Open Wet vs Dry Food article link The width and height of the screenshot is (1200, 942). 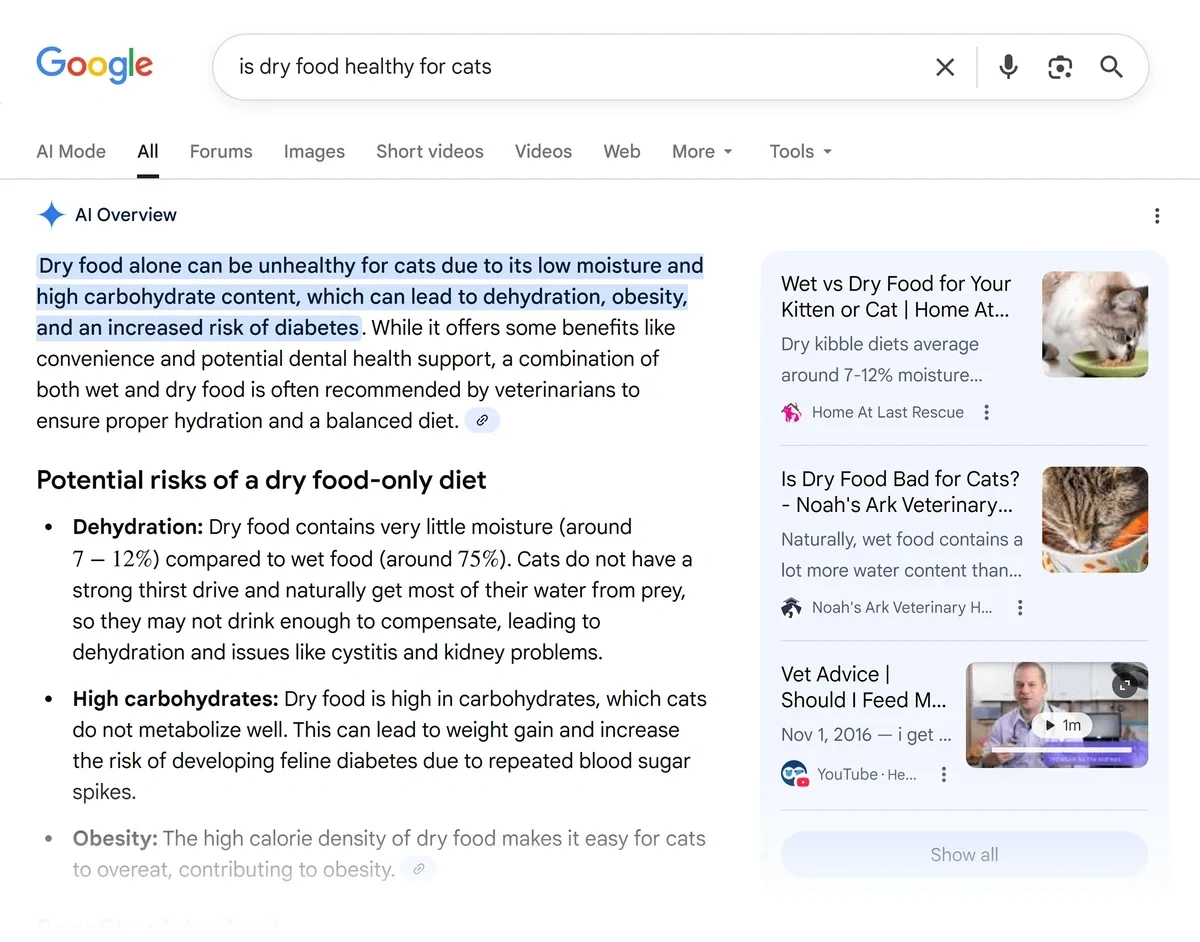[896, 296]
